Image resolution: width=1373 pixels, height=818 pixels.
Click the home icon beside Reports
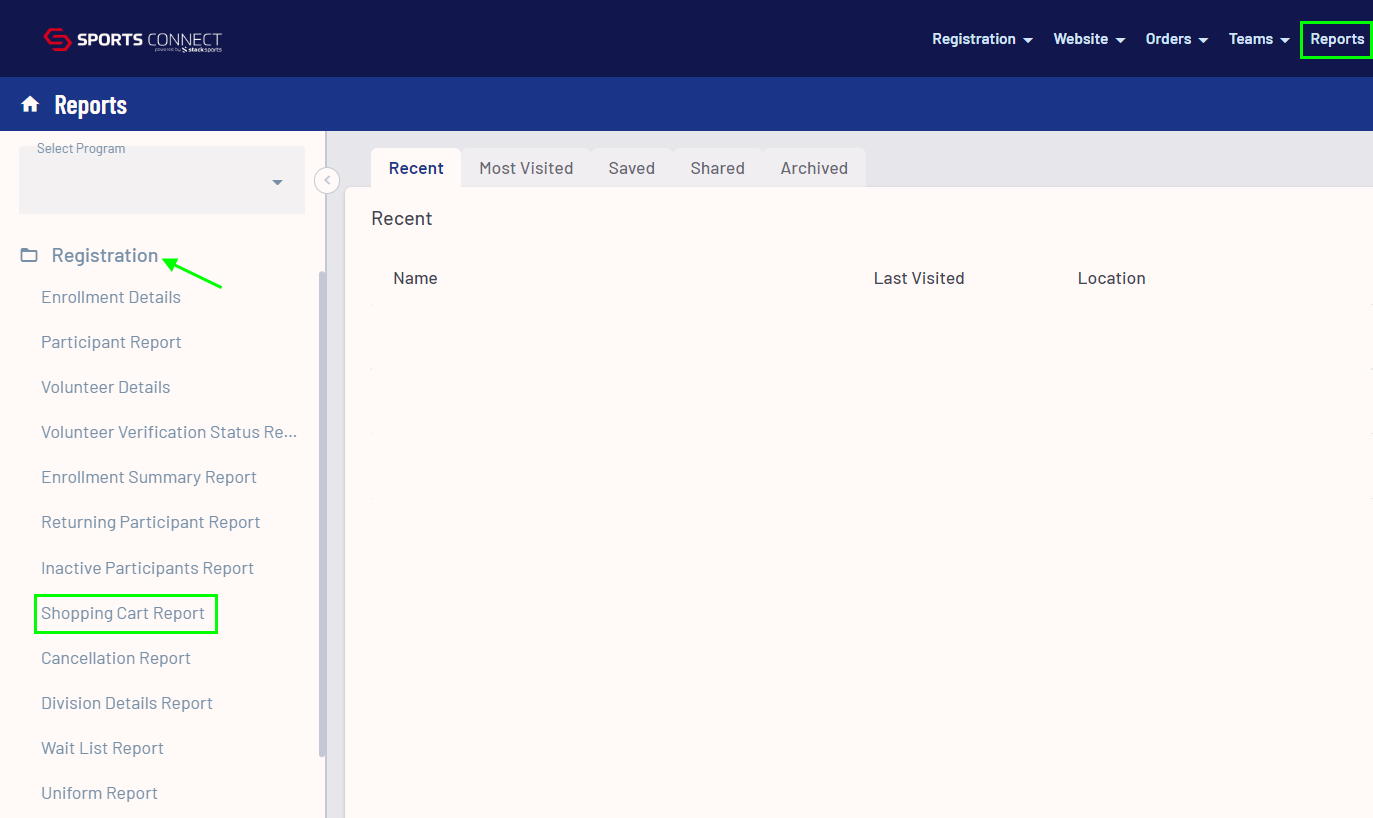pyautogui.click(x=30, y=105)
